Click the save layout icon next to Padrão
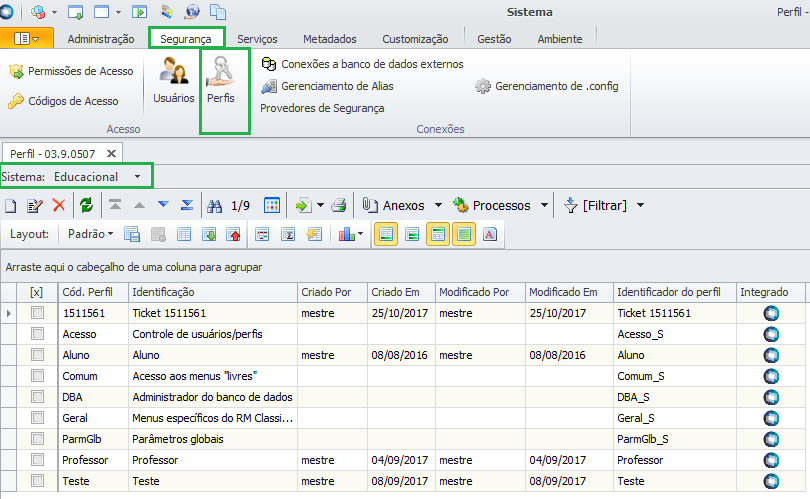 coord(132,235)
